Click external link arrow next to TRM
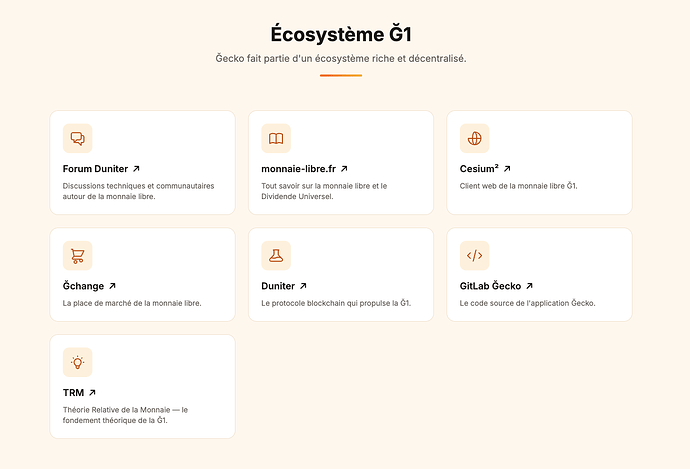 pos(92,392)
